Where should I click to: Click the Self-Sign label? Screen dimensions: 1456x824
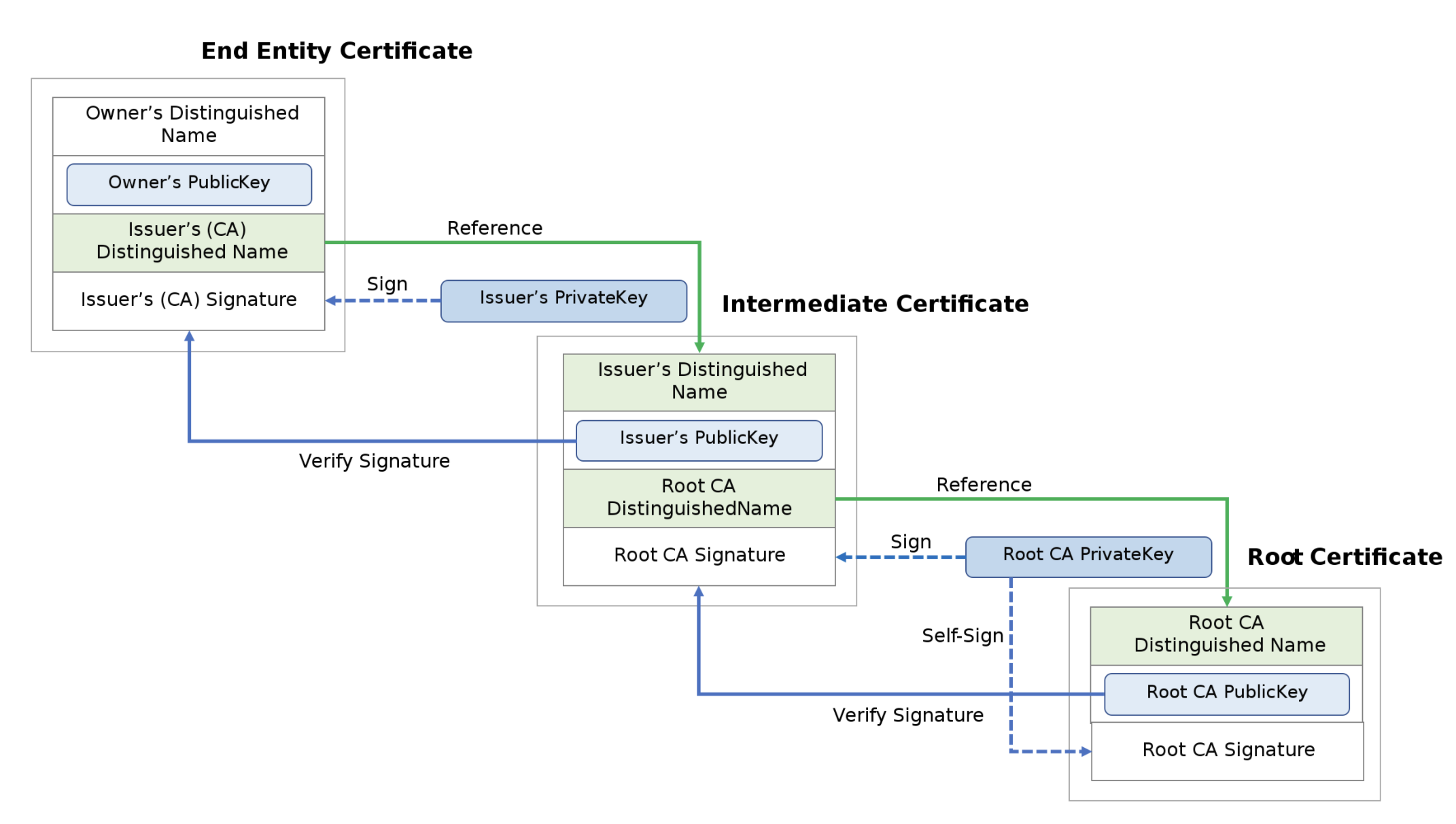point(962,636)
